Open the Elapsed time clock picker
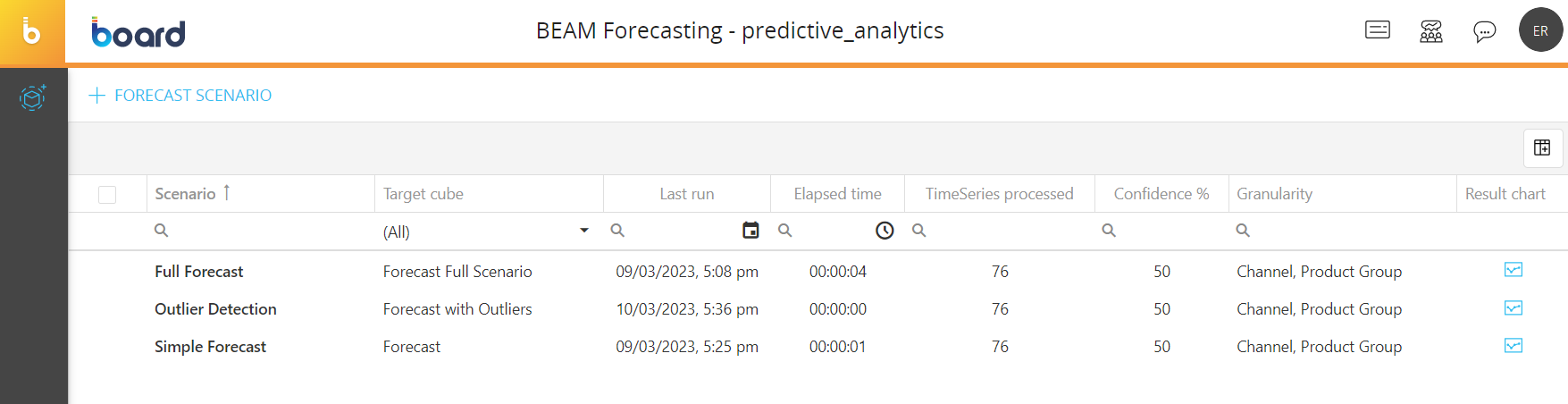Image resolution: width=1568 pixels, height=404 pixels. point(885,231)
